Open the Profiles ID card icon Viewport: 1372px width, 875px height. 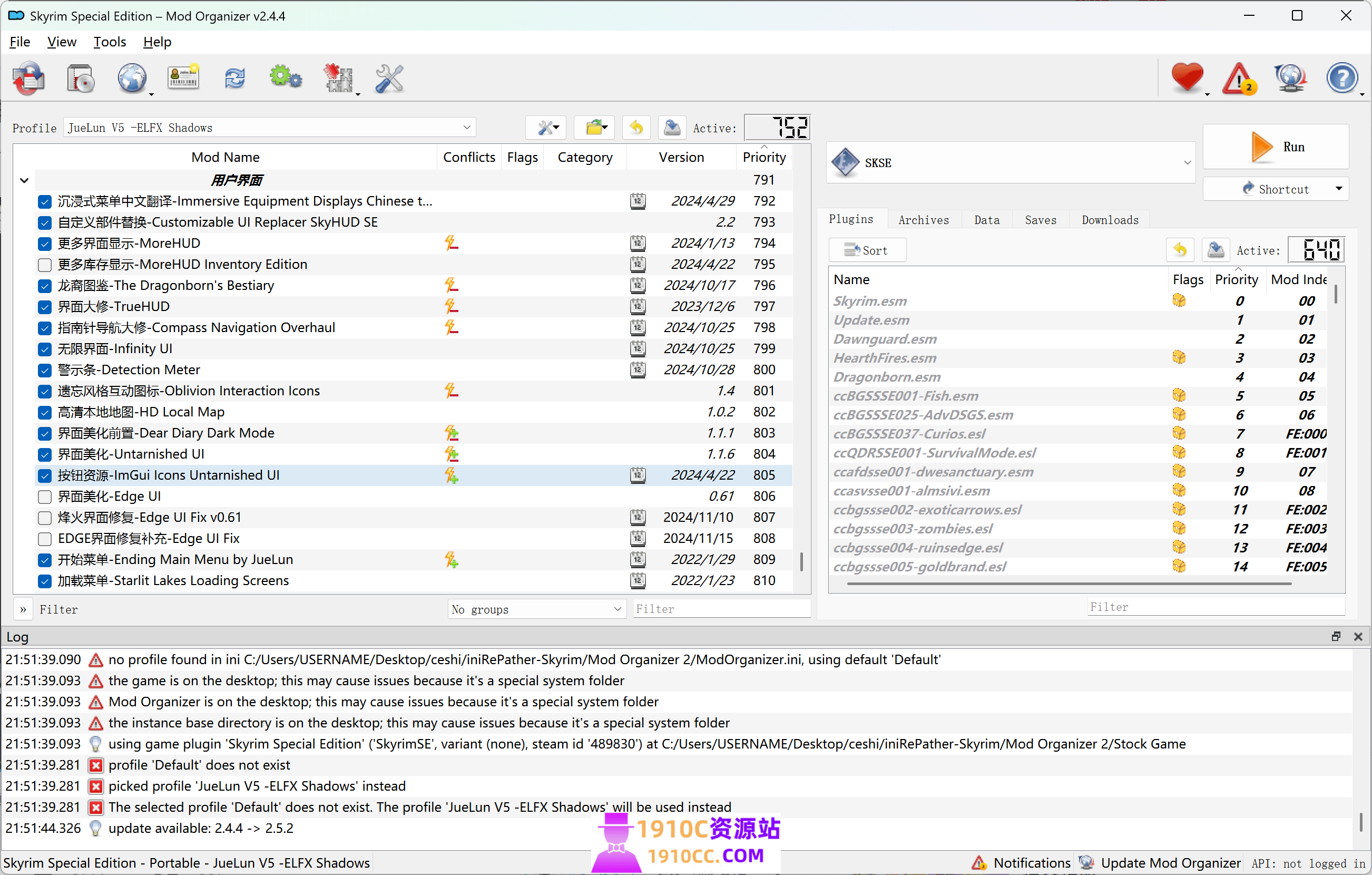(183, 78)
